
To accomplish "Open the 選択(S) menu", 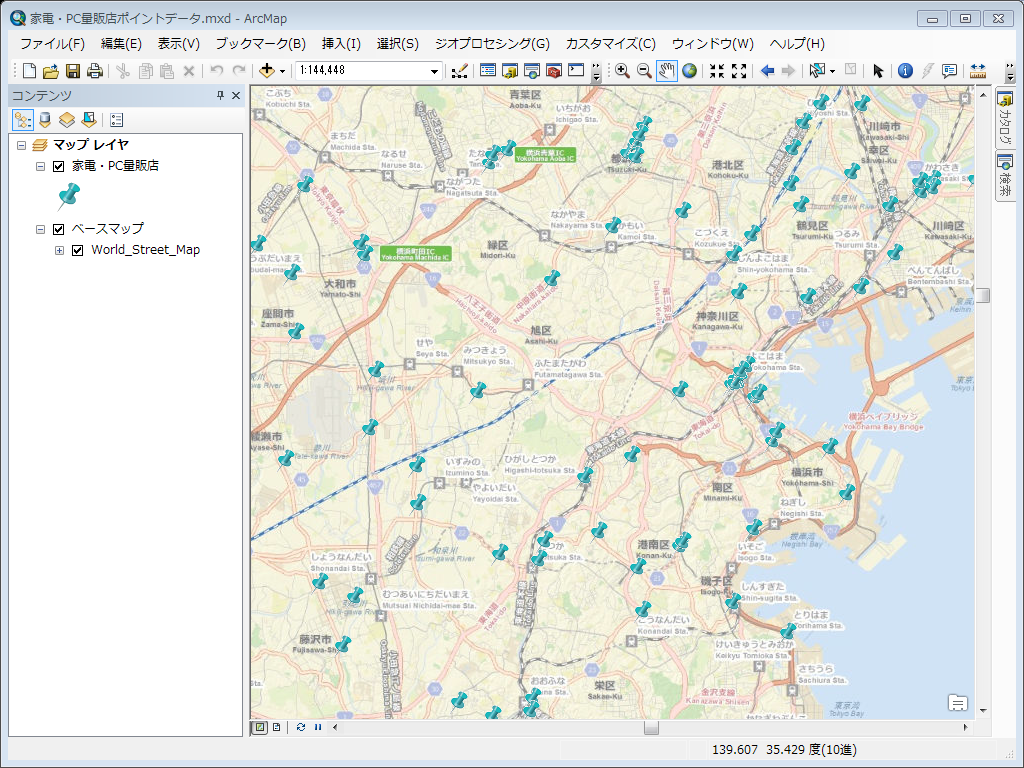I will point(398,44).
